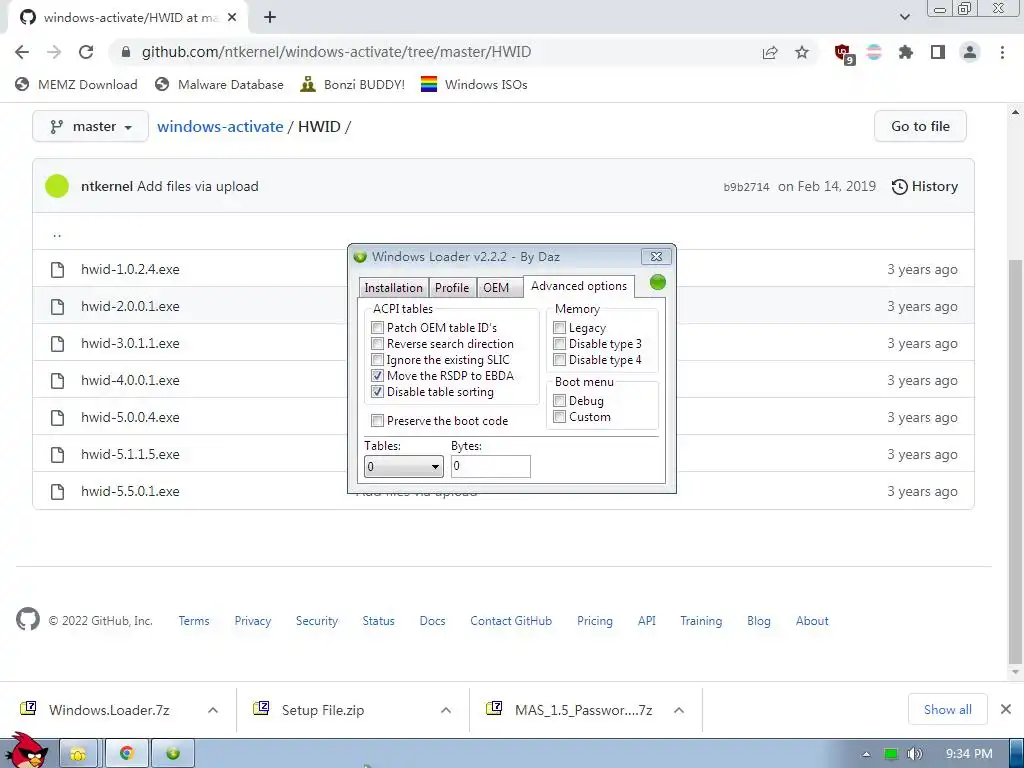This screenshot has width=1024, height=768.
Task: Click the Windows Loader taskbar icon
Action: pyautogui.click(x=173, y=754)
